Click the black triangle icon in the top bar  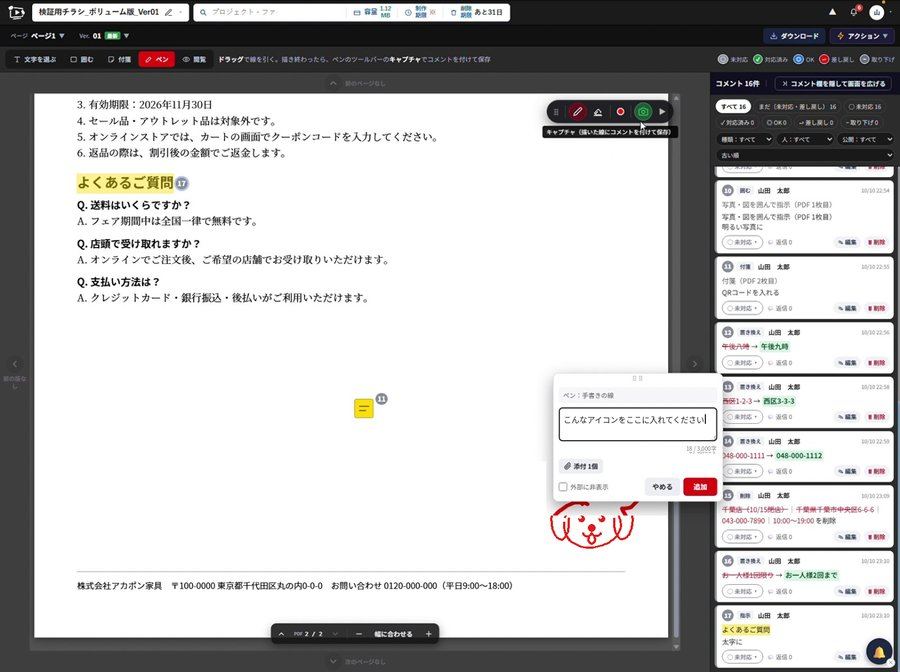(x=832, y=12)
